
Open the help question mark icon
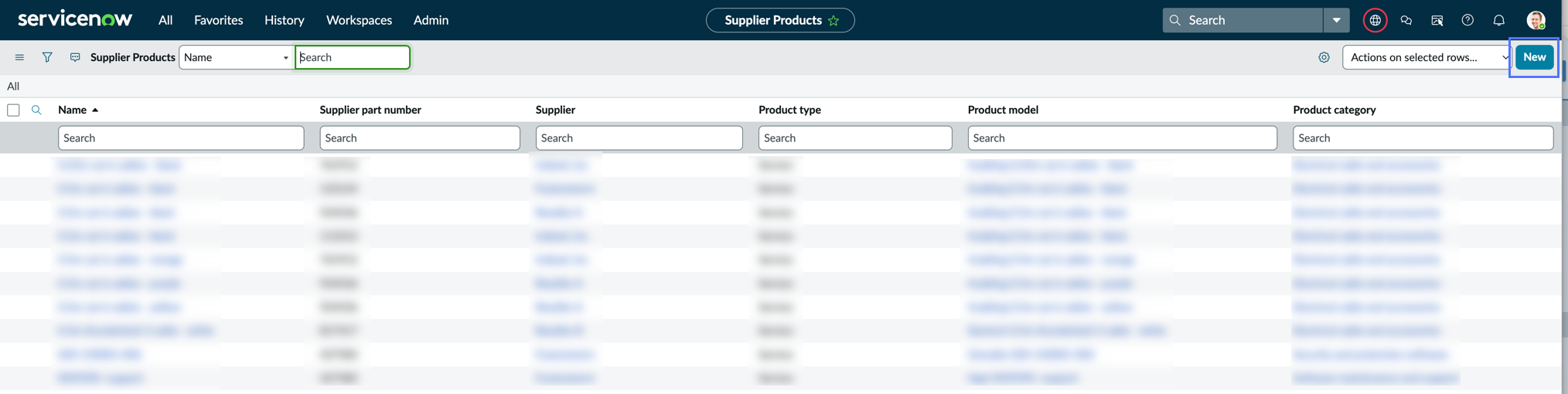click(1467, 20)
